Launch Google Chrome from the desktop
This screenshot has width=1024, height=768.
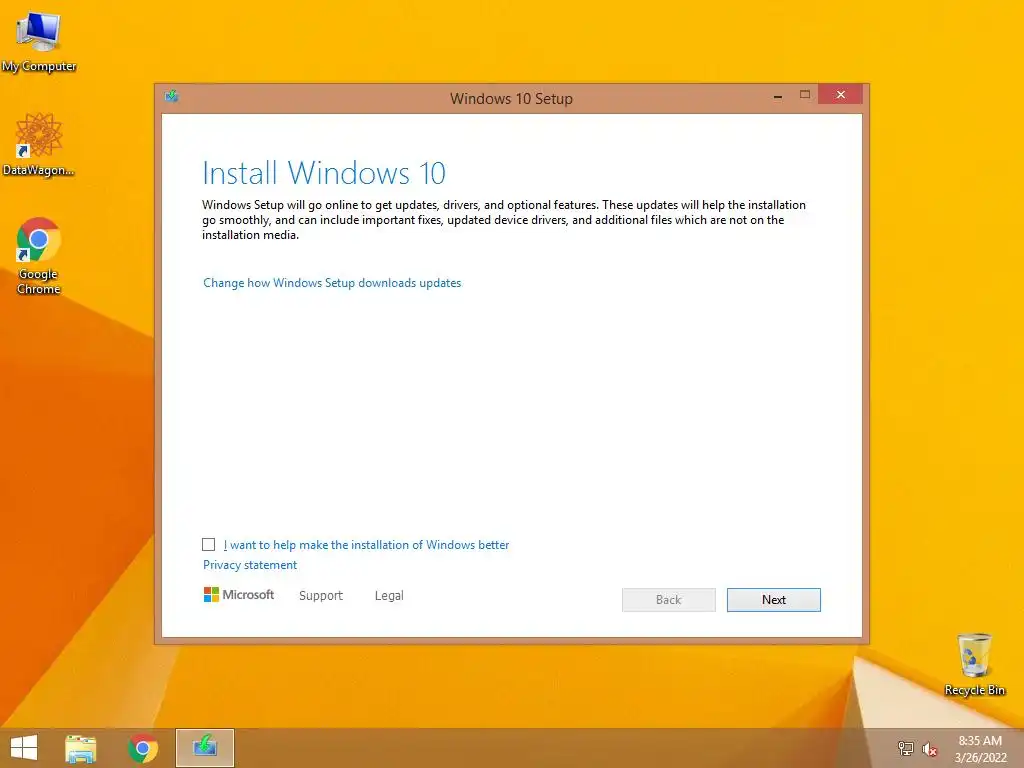pyautogui.click(x=39, y=256)
